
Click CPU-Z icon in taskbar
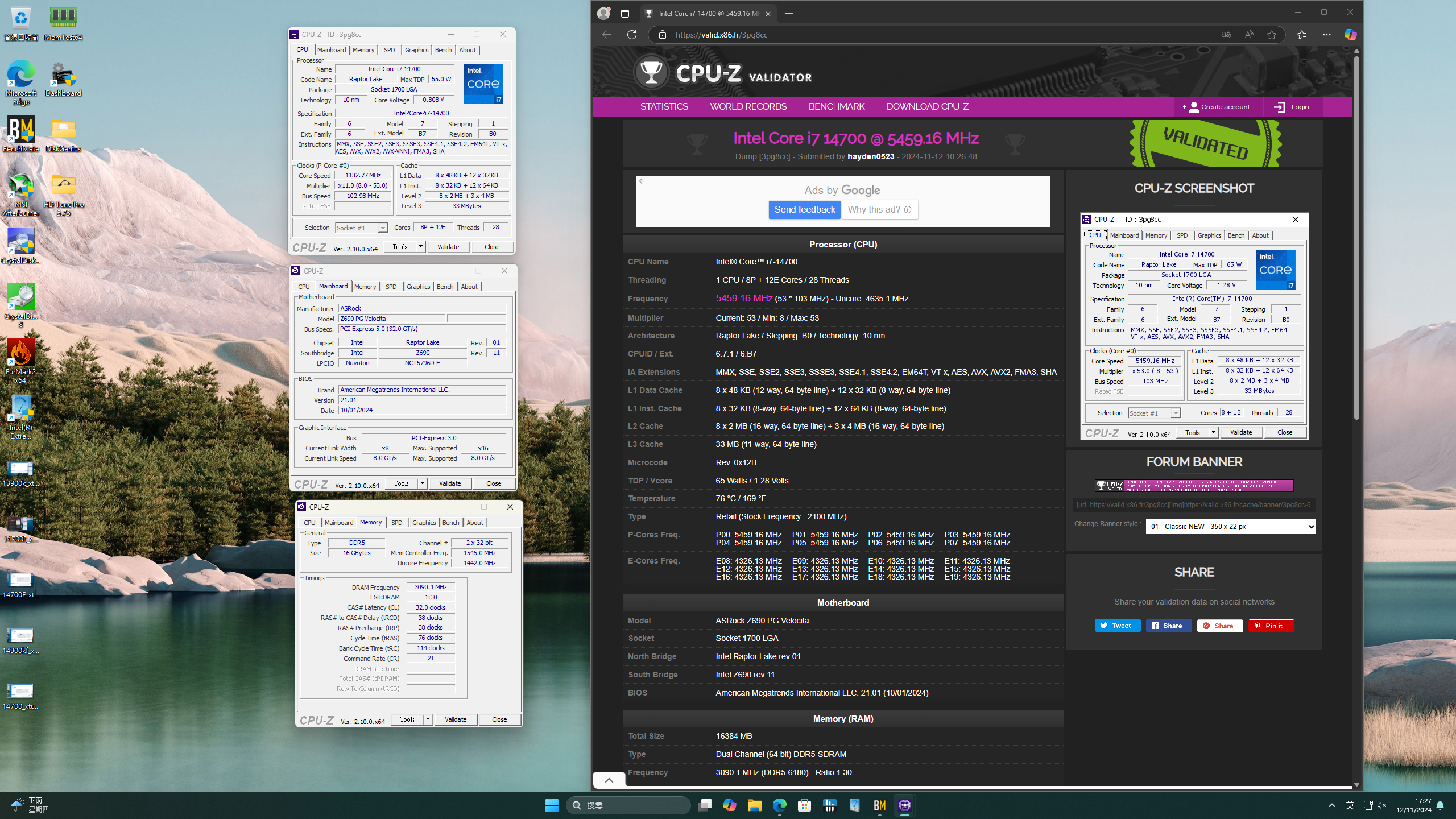[905, 805]
